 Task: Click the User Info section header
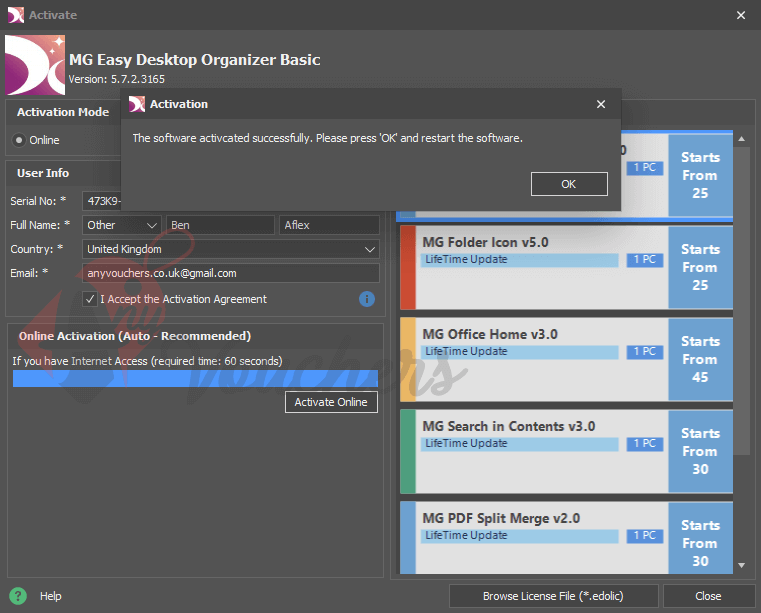(x=43, y=173)
